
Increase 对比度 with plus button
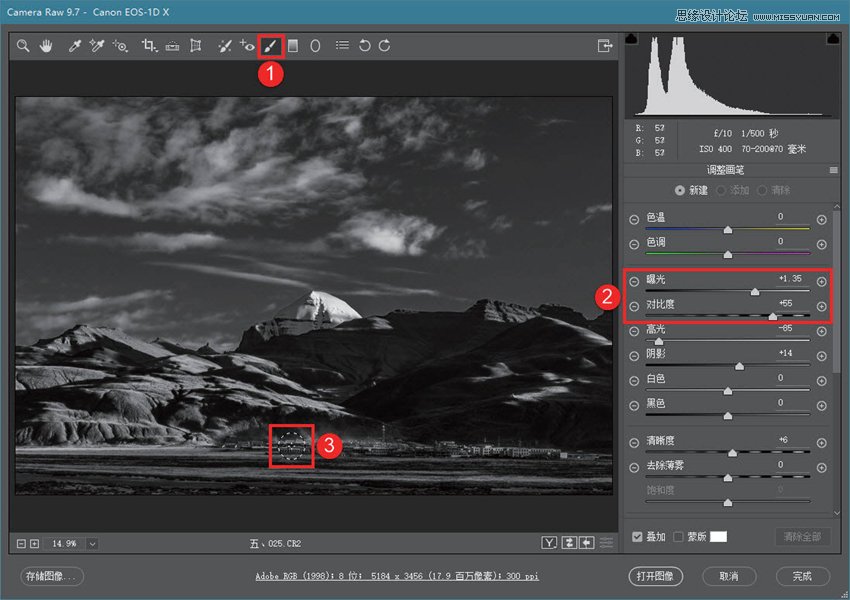(822, 306)
